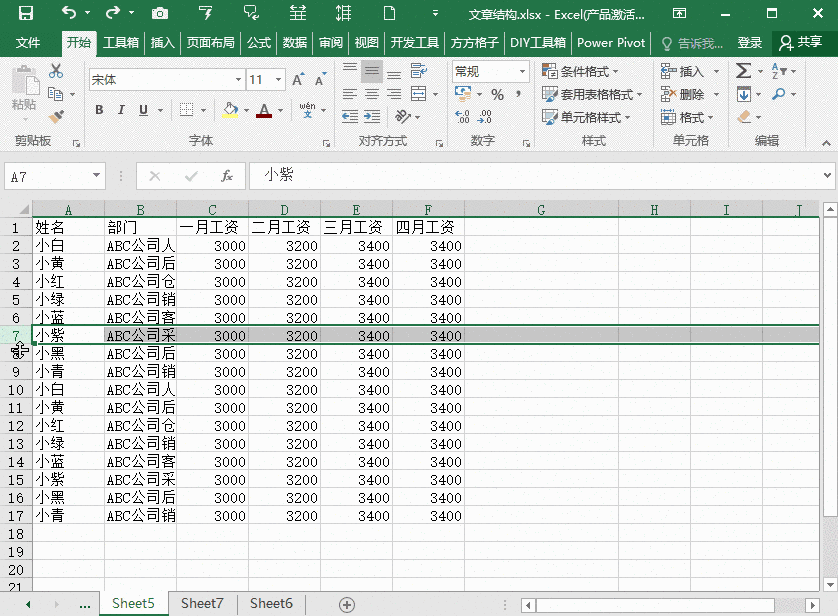Image resolution: width=838 pixels, height=616 pixels.
Task: Switch to the Sheet7 worksheet tab
Action: pyautogui.click(x=202, y=603)
